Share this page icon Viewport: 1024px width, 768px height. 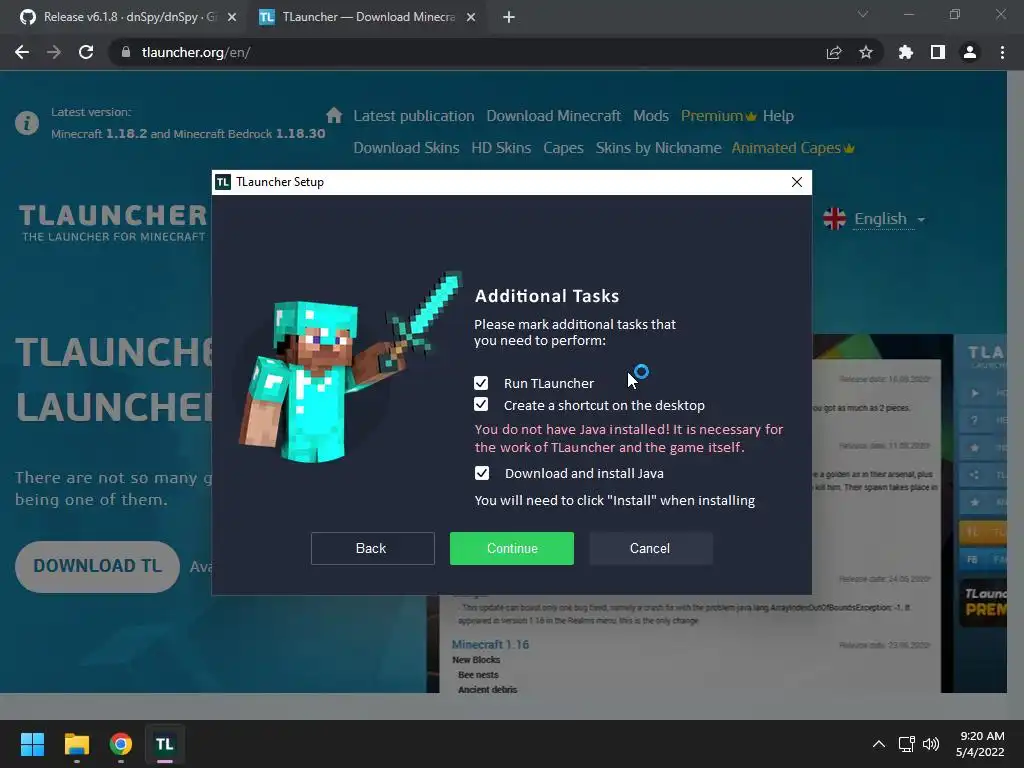click(834, 52)
